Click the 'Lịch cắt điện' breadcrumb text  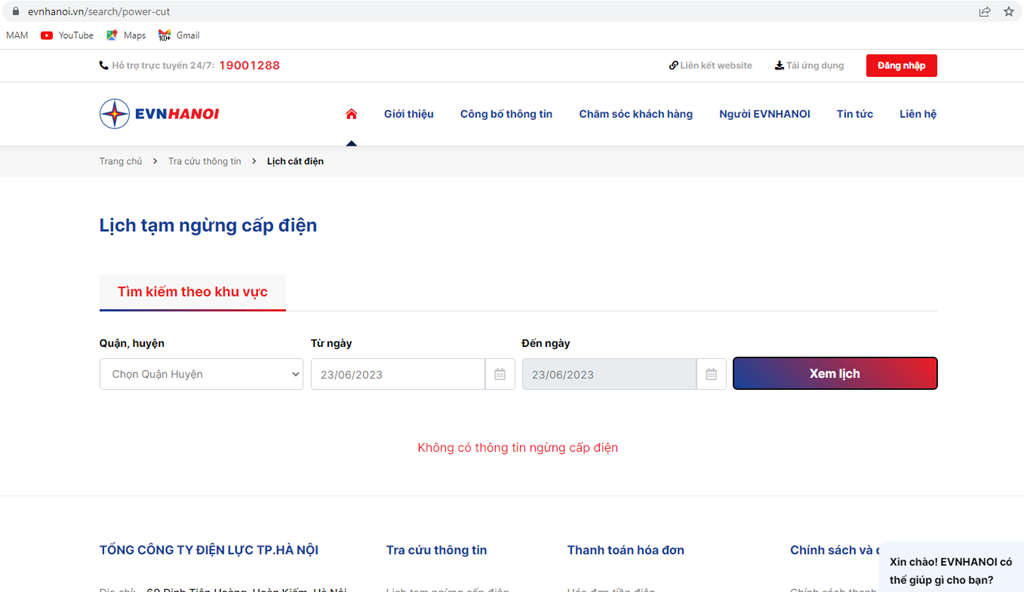(x=295, y=161)
